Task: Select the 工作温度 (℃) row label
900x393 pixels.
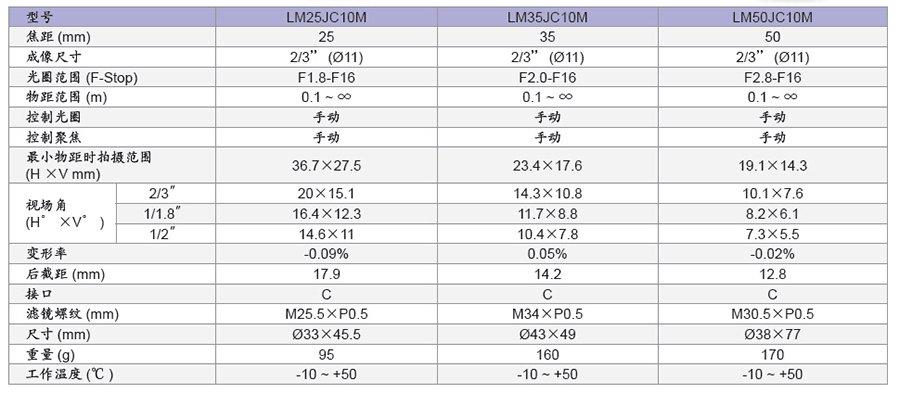Action: (x=70, y=375)
